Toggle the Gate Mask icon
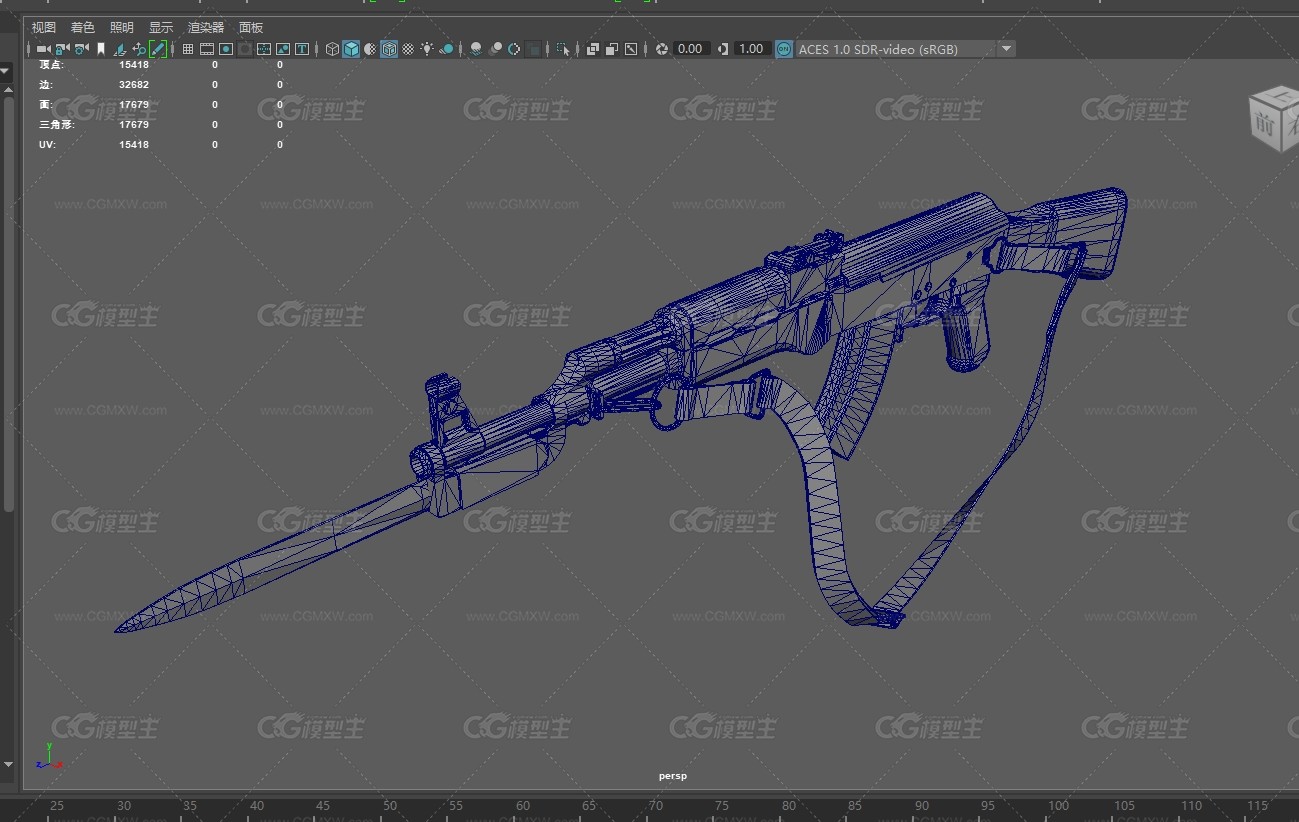The image size is (1299, 822). 244,48
